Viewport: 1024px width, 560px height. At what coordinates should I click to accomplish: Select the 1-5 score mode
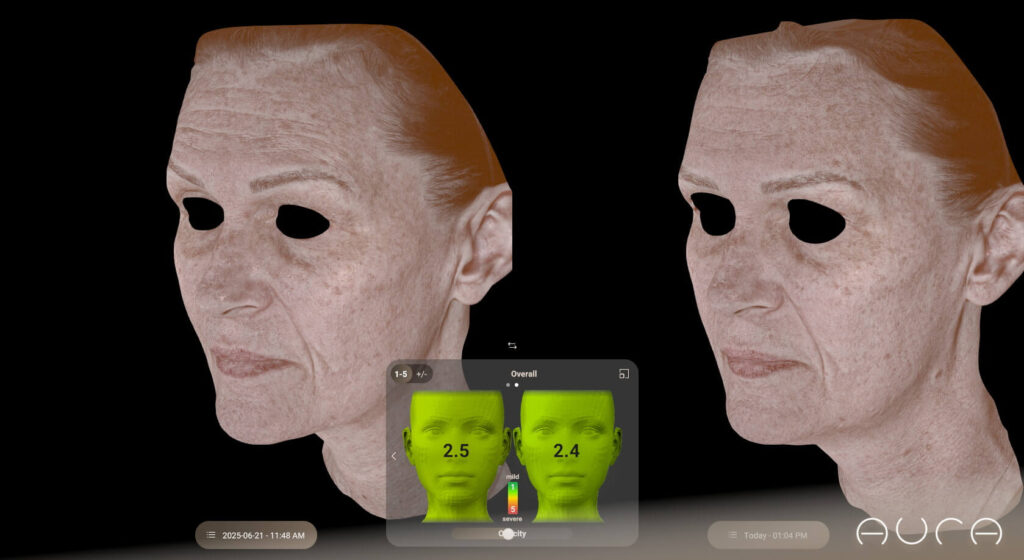click(x=401, y=374)
